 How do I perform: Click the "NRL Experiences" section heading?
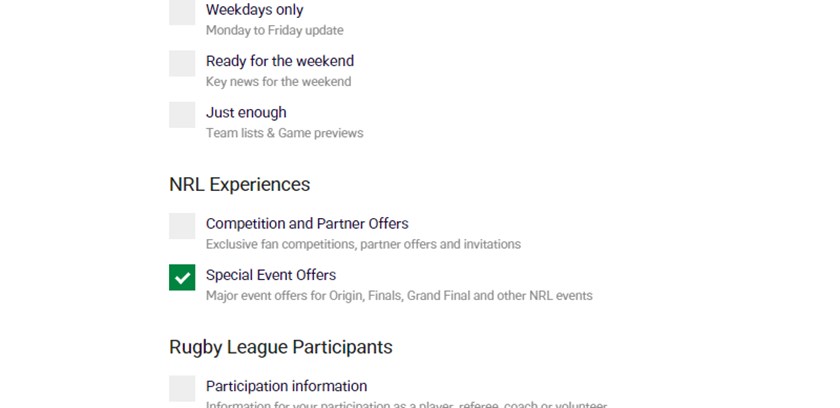click(240, 184)
